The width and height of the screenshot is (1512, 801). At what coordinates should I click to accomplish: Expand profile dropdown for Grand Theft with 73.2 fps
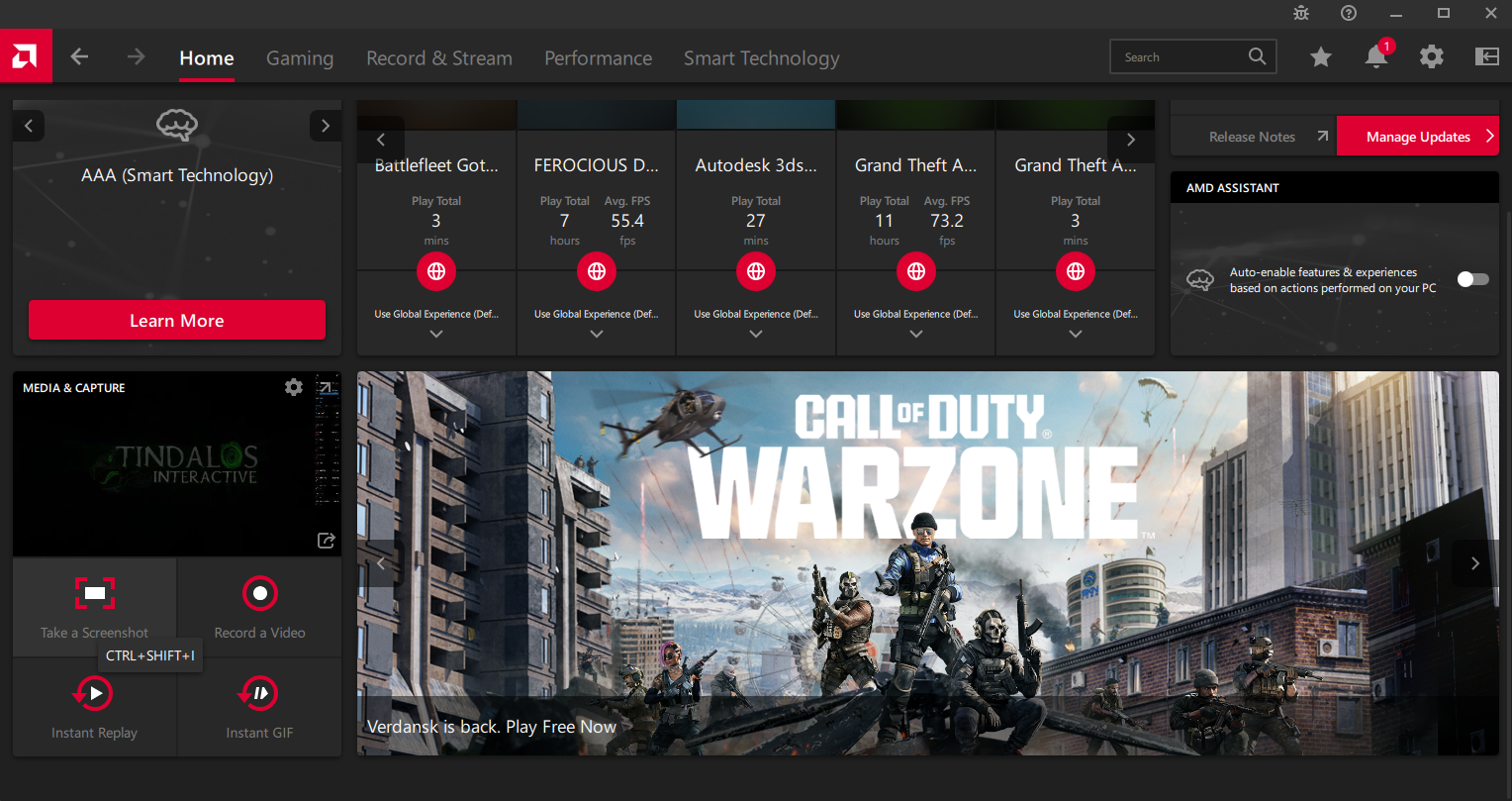tap(916, 334)
